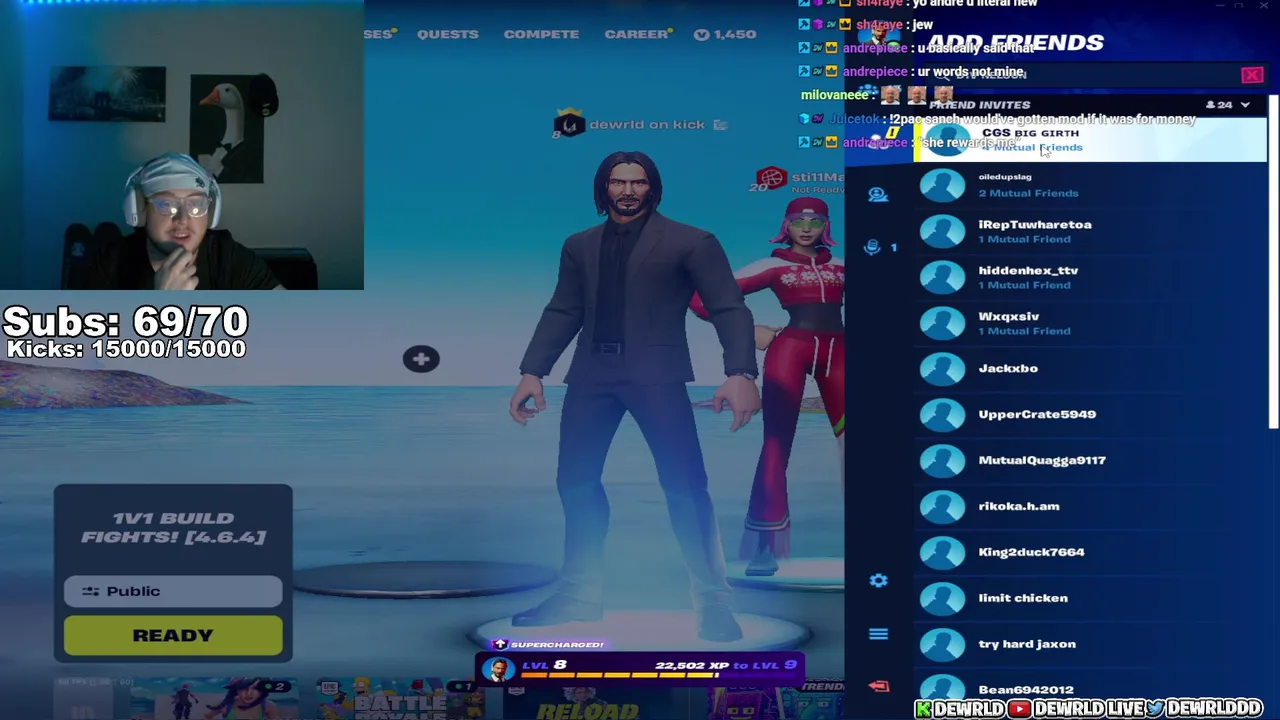The width and height of the screenshot is (1280, 720).
Task: Open the QUESTS tab
Action: (447, 34)
